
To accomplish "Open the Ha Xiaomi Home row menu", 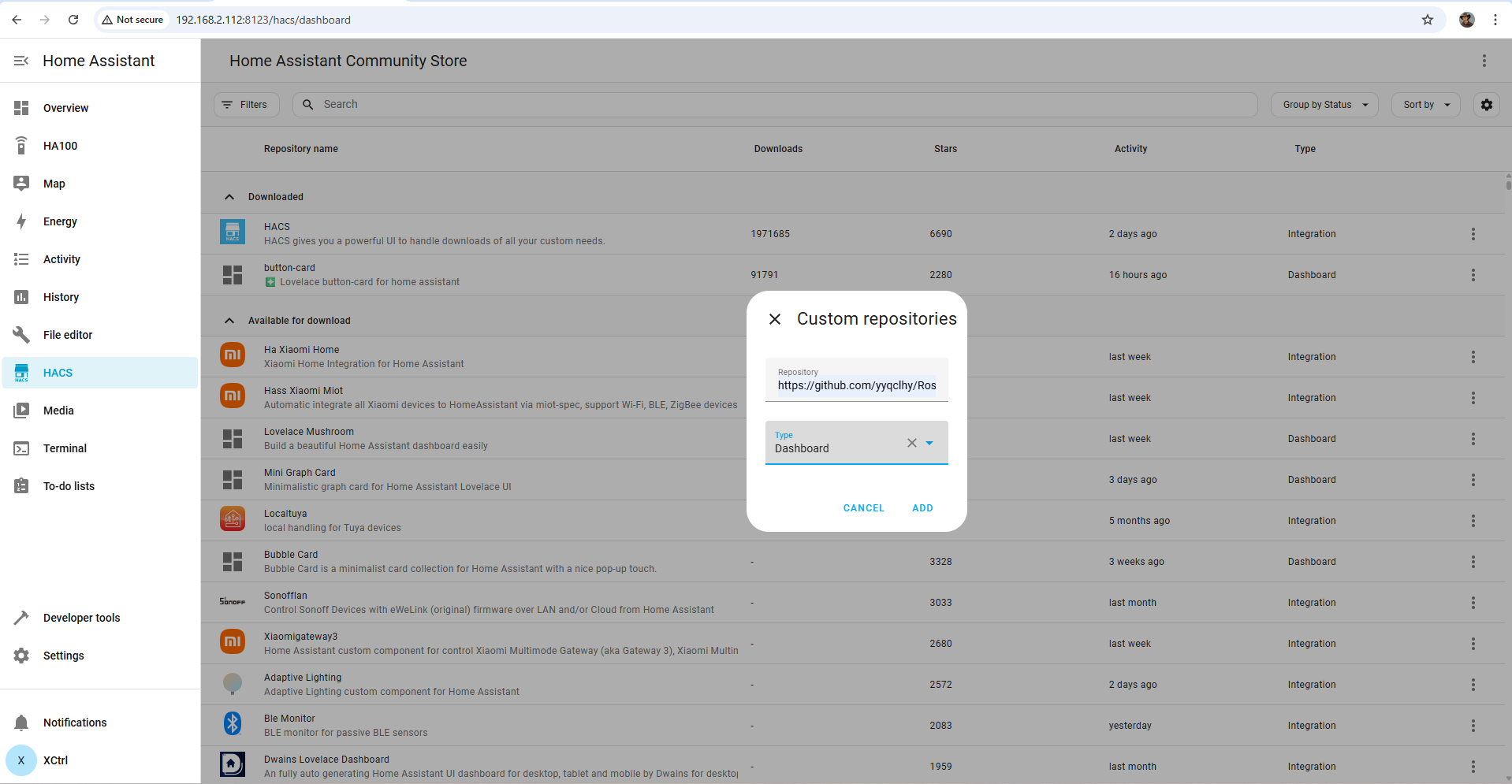I will (x=1473, y=357).
